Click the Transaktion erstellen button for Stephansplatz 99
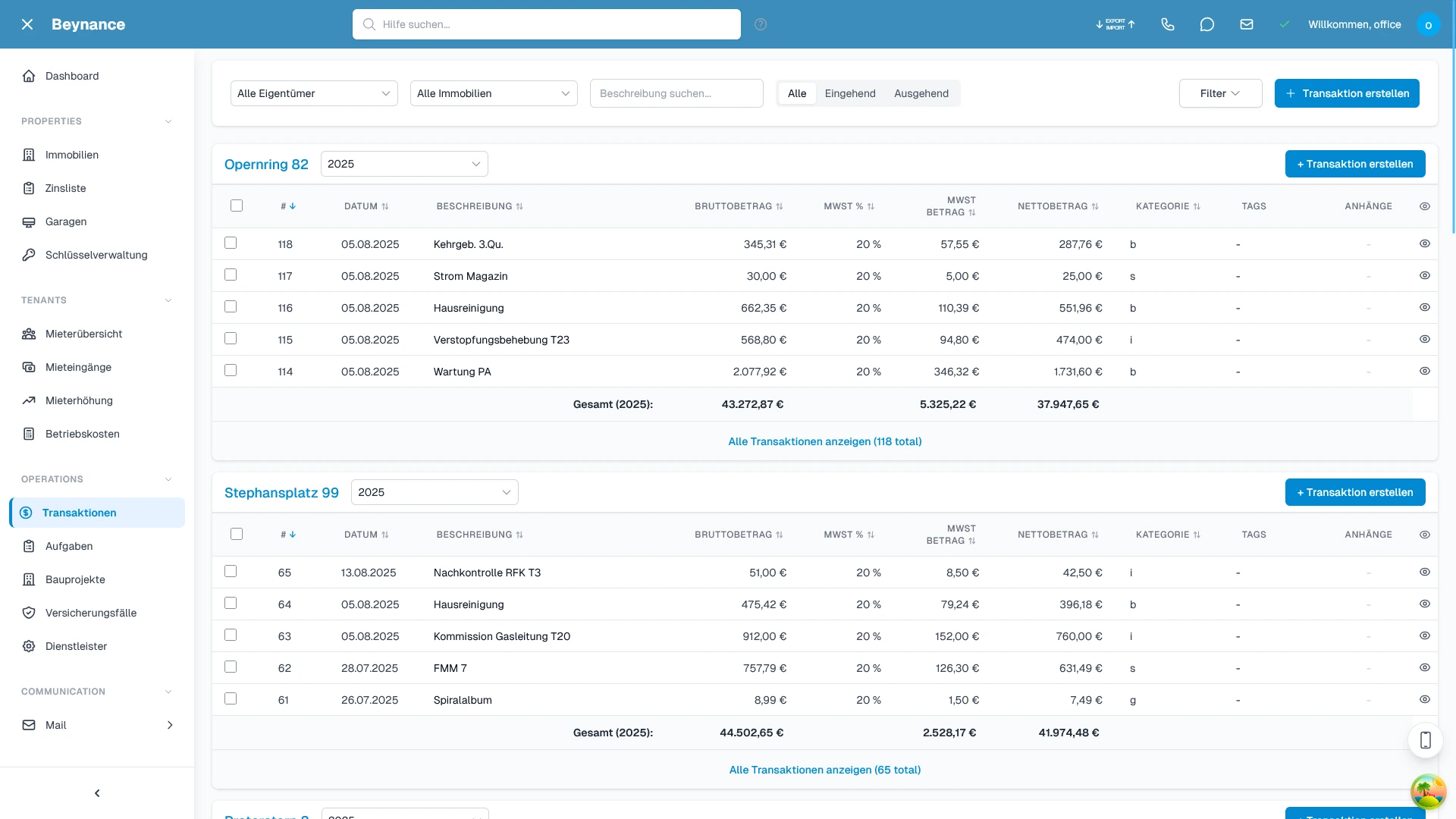Viewport: 1456px width, 819px height. coord(1355,492)
